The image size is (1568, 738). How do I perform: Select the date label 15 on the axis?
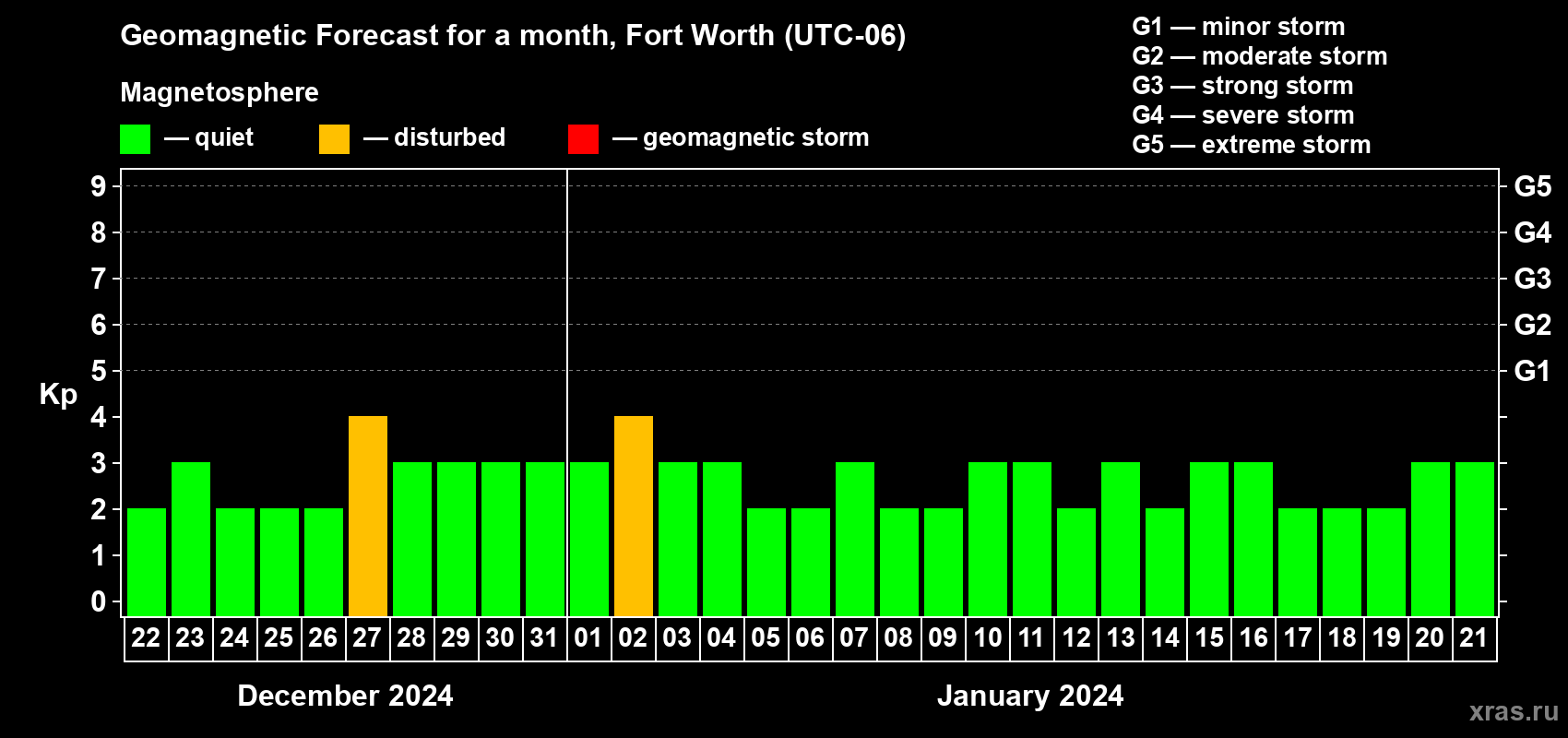(x=1209, y=638)
